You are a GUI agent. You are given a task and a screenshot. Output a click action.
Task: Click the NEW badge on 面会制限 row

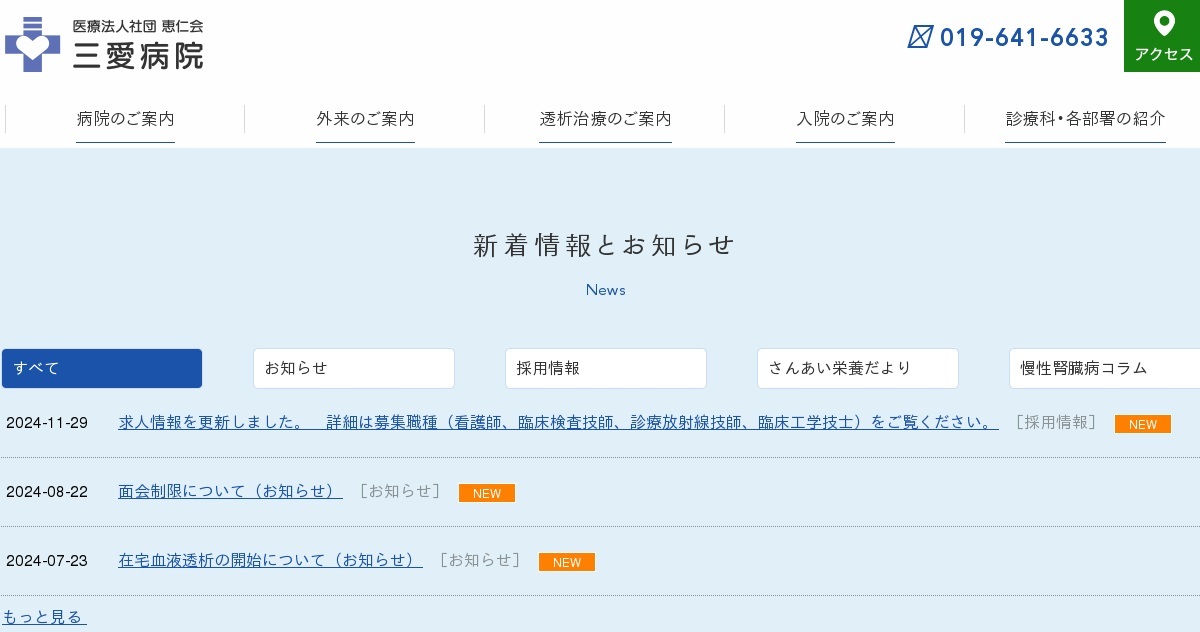pos(487,493)
